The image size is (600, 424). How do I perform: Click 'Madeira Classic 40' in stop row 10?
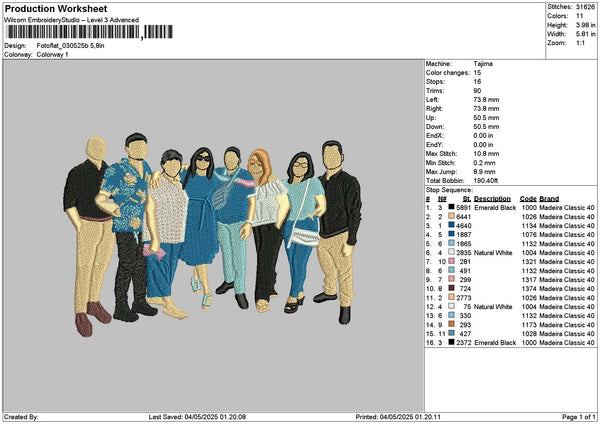tap(567, 289)
